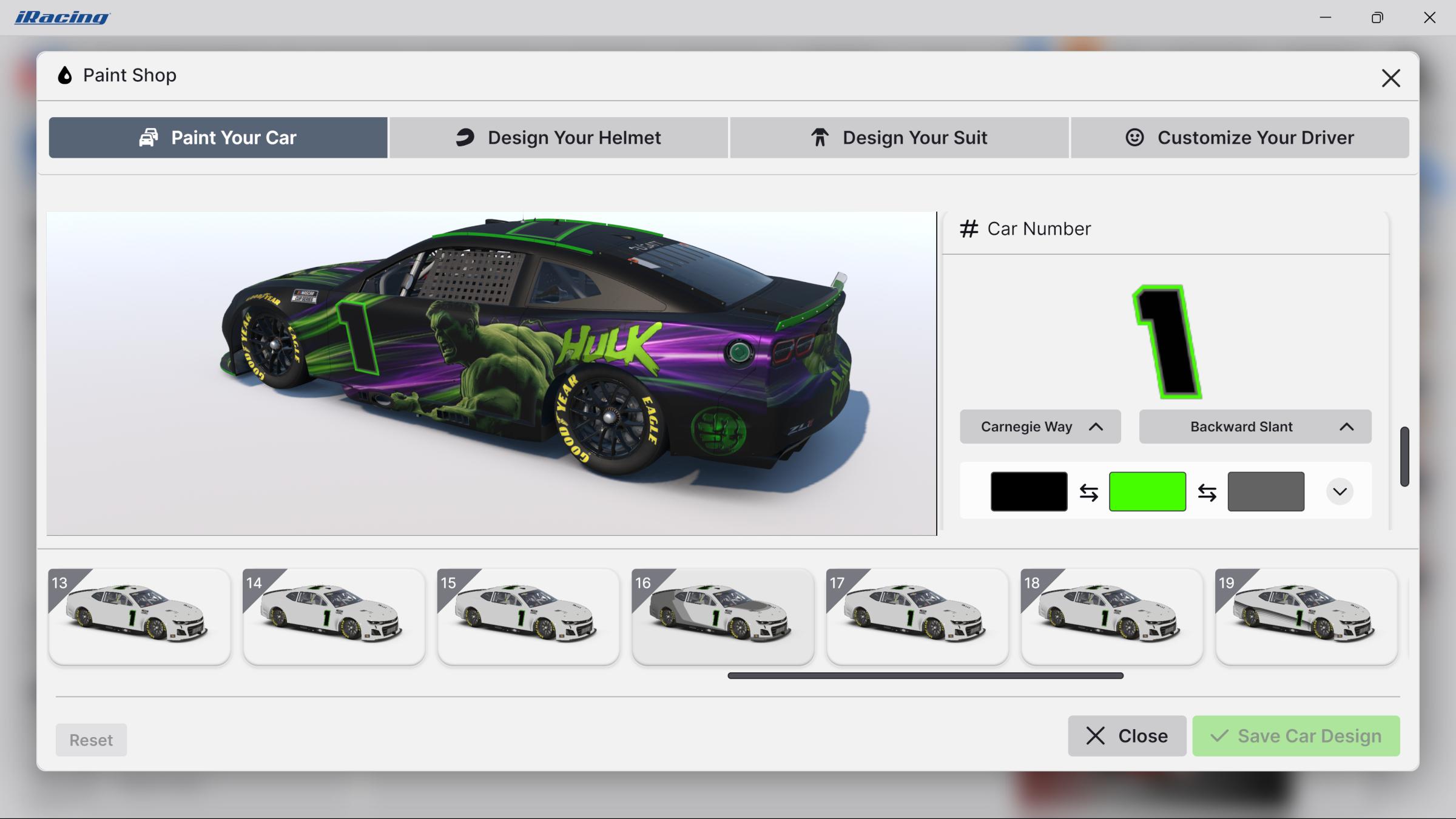Click the Save Car Design button

(x=1295, y=736)
